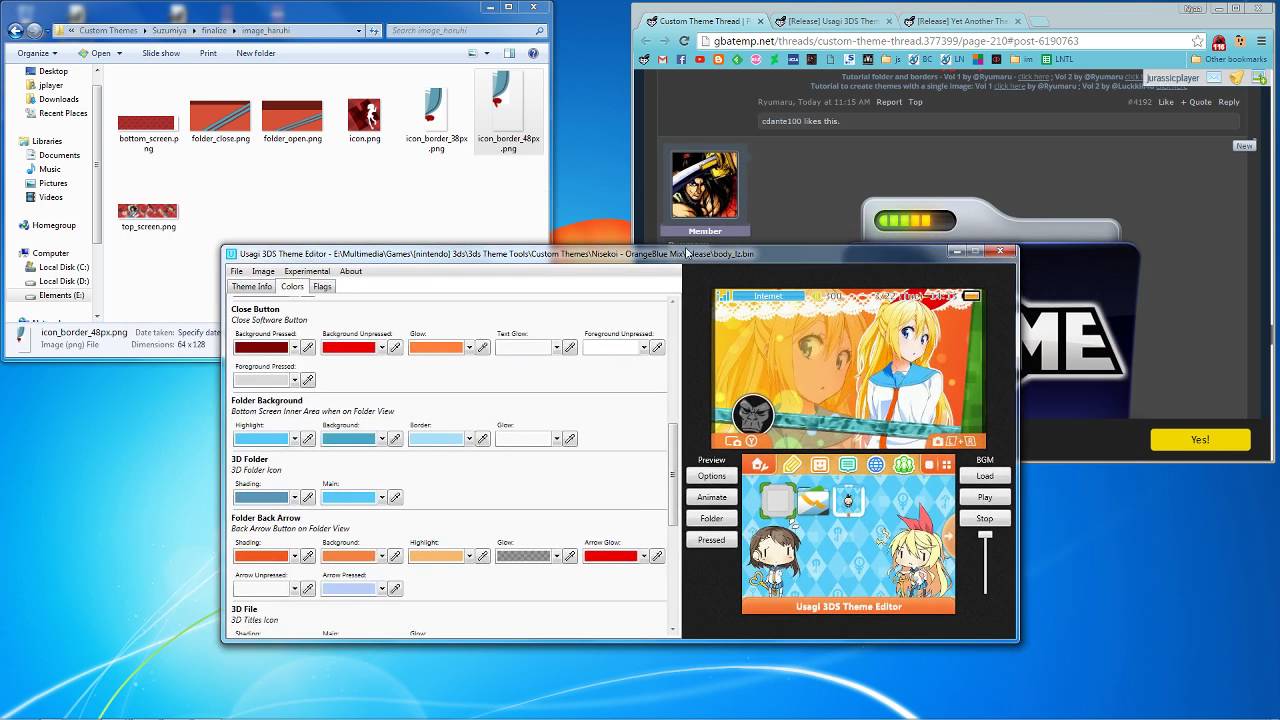Switch to Usagi 3DS Theme release Chrome tab
Image resolution: width=1280 pixels, height=720 pixels.
[x=832, y=21]
